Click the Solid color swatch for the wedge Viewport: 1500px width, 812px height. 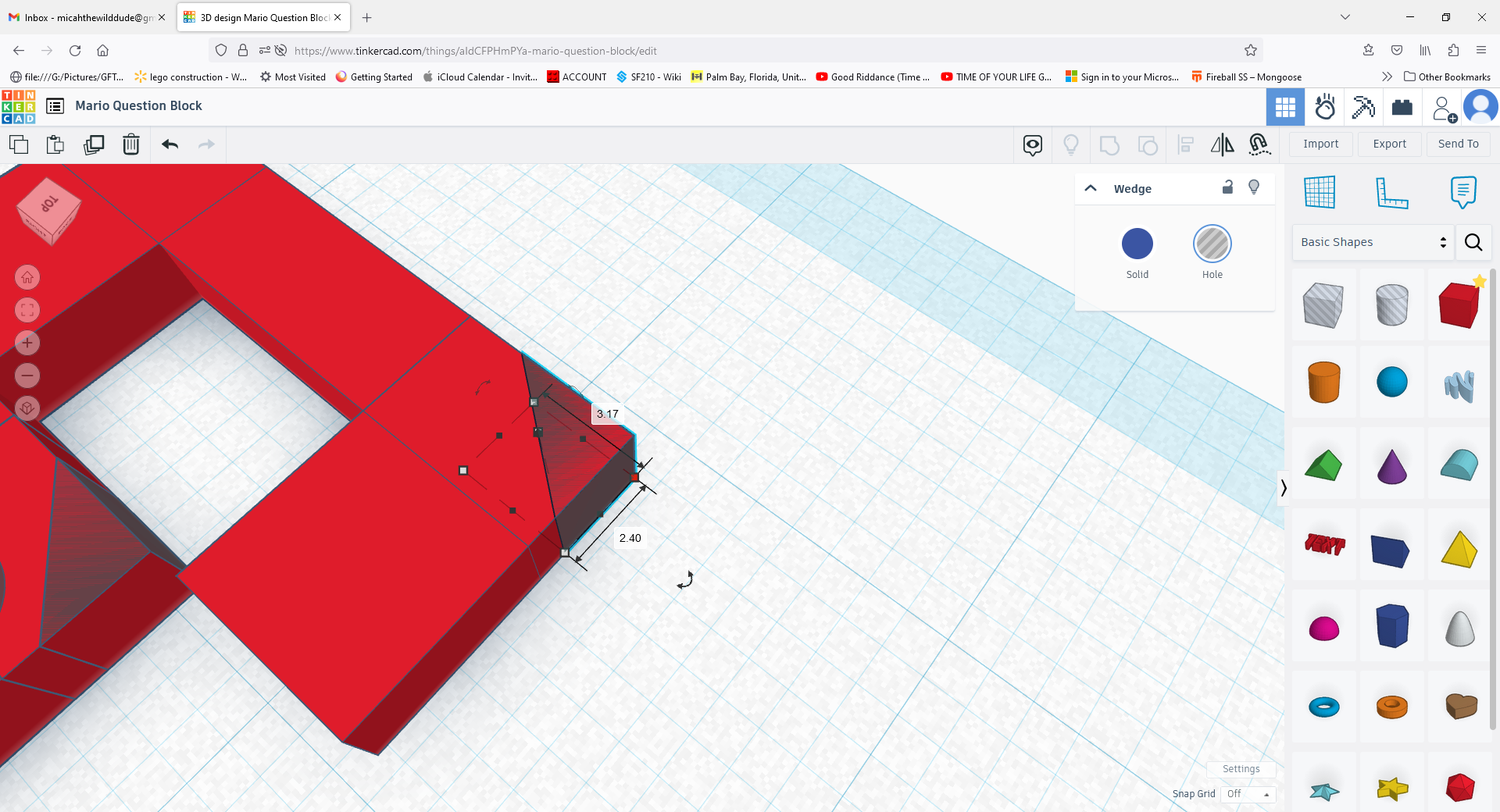pyautogui.click(x=1137, y=244)
